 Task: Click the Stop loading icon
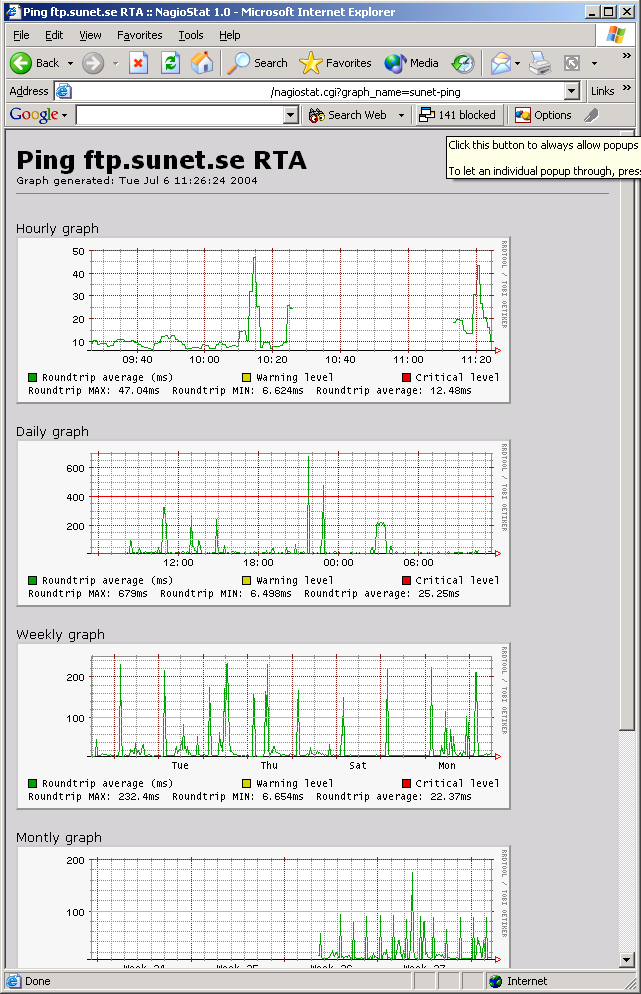pyautogui.click(x=139, y=63)
